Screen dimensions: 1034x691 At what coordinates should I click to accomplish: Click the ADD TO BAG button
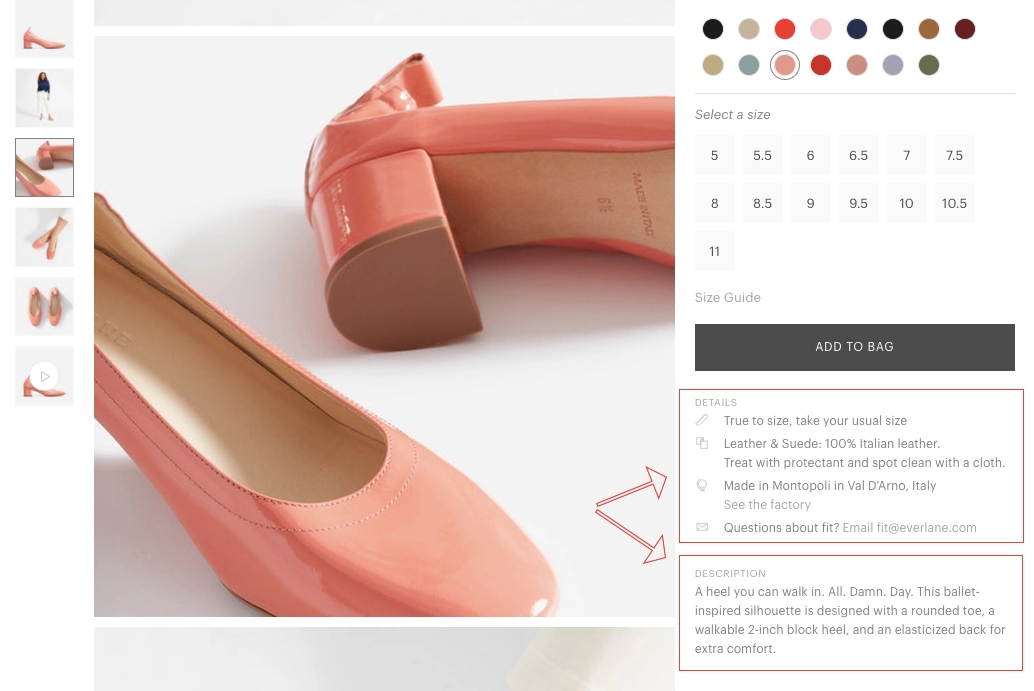(854, 346)
